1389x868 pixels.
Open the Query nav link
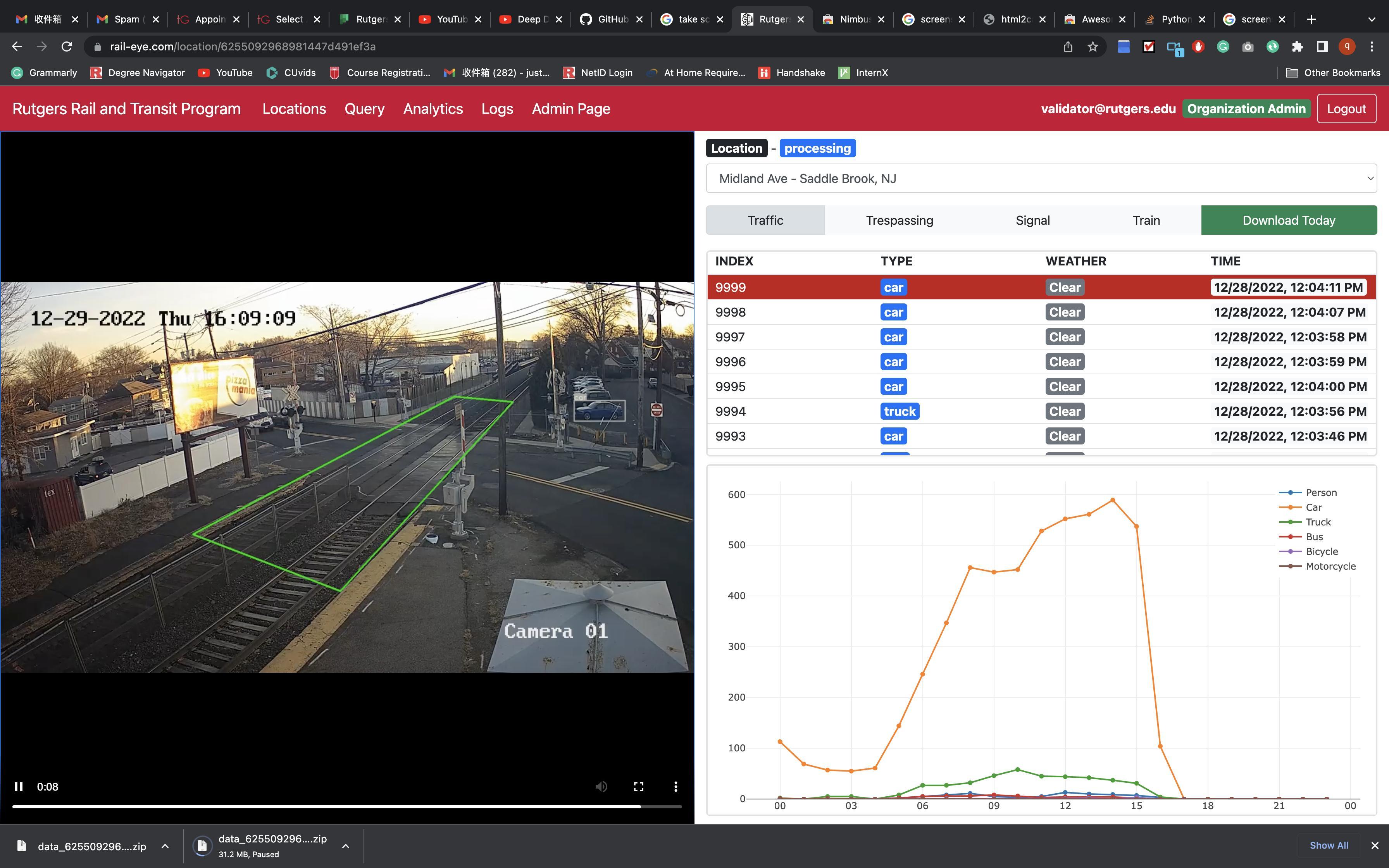coord(364,109)
